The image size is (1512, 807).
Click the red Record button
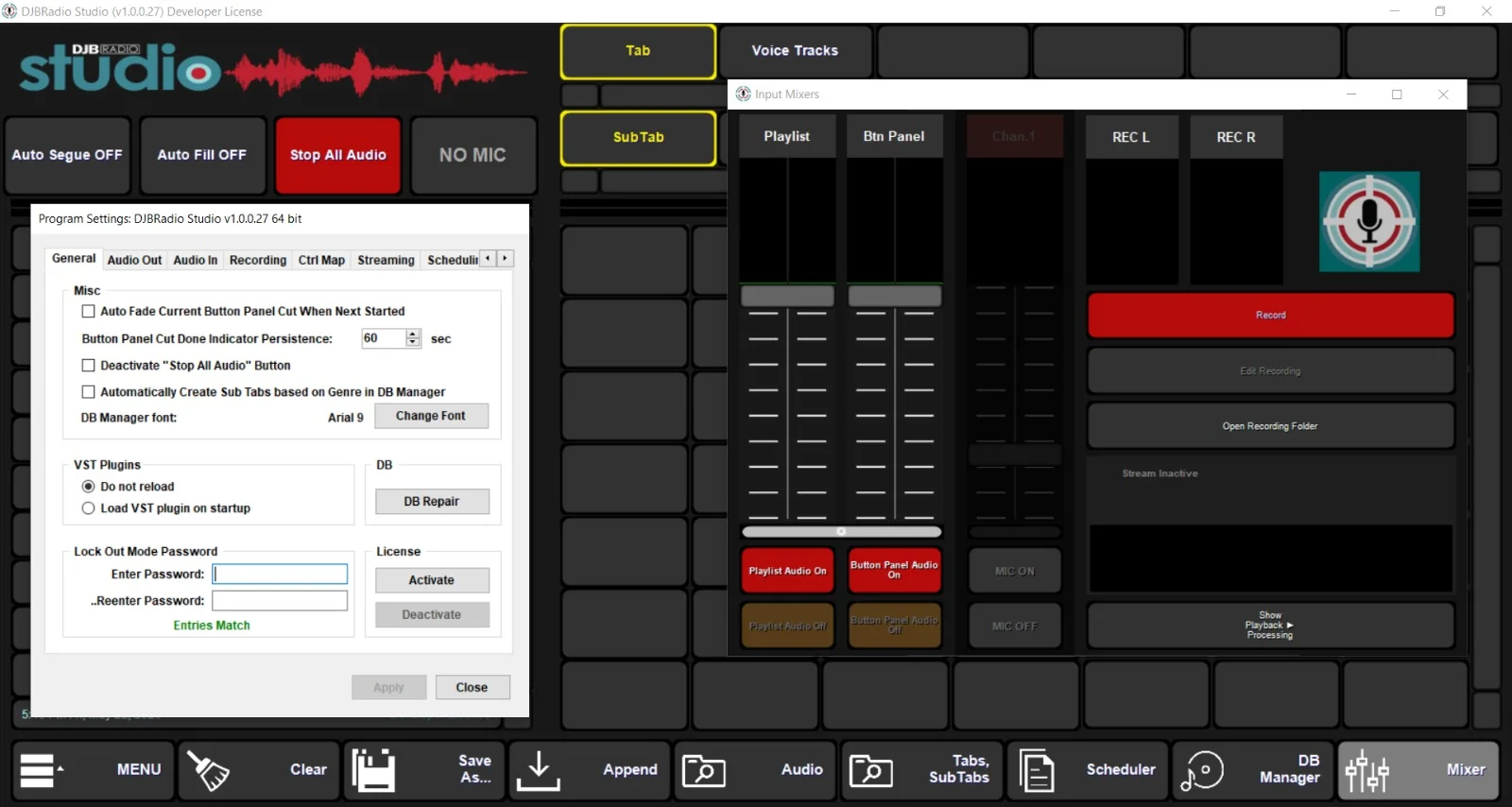(1270, 316)
